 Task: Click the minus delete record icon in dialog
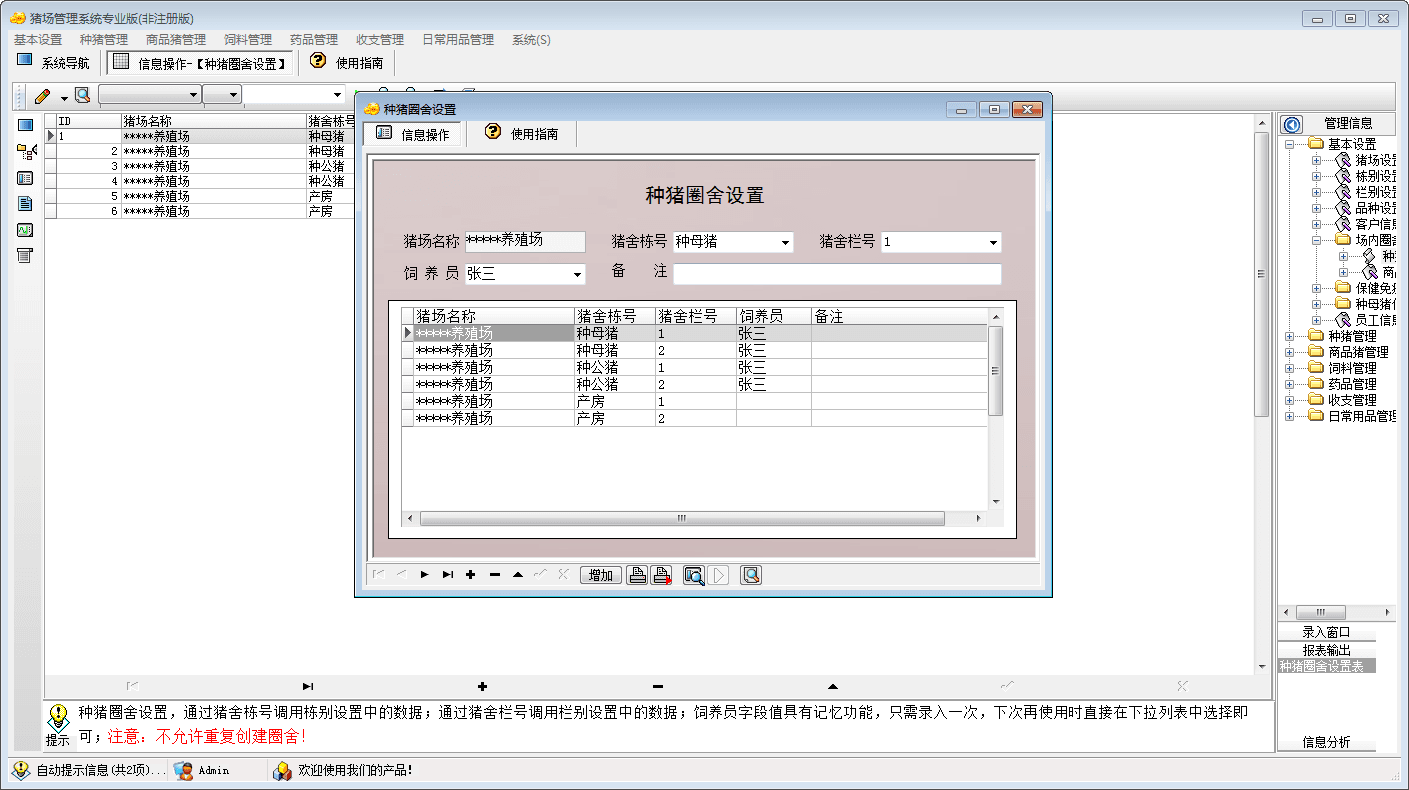pyautogui.click(x=494, y=575)
